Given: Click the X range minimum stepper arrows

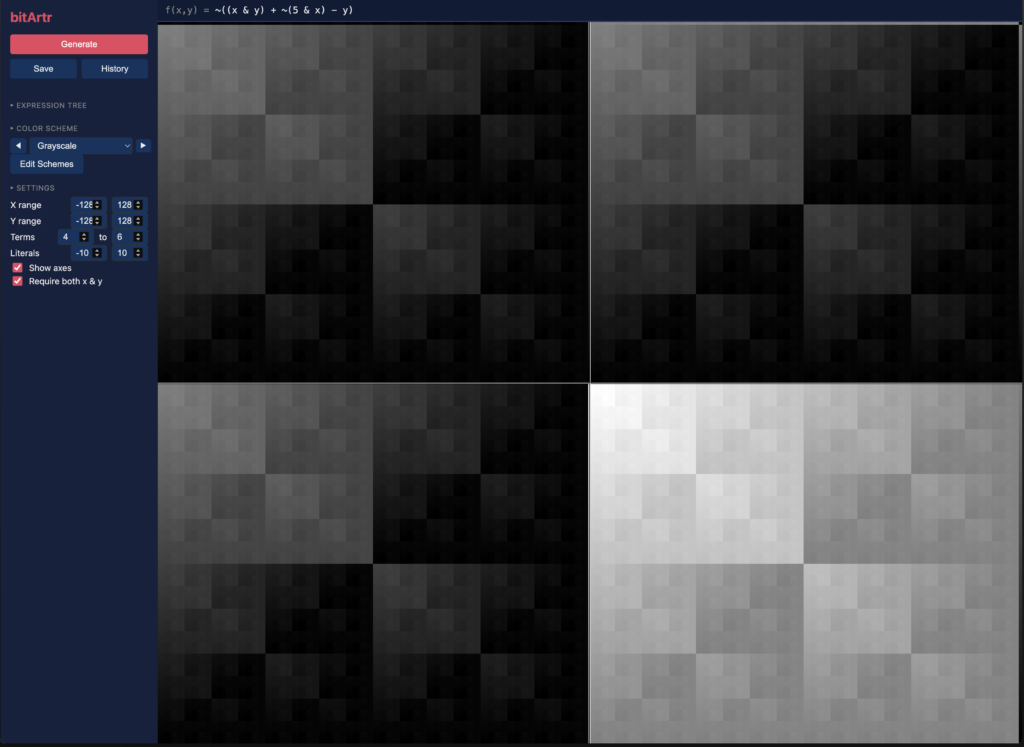Looking at the screenshot, I should pyautogui.click(x=97, y=205).
